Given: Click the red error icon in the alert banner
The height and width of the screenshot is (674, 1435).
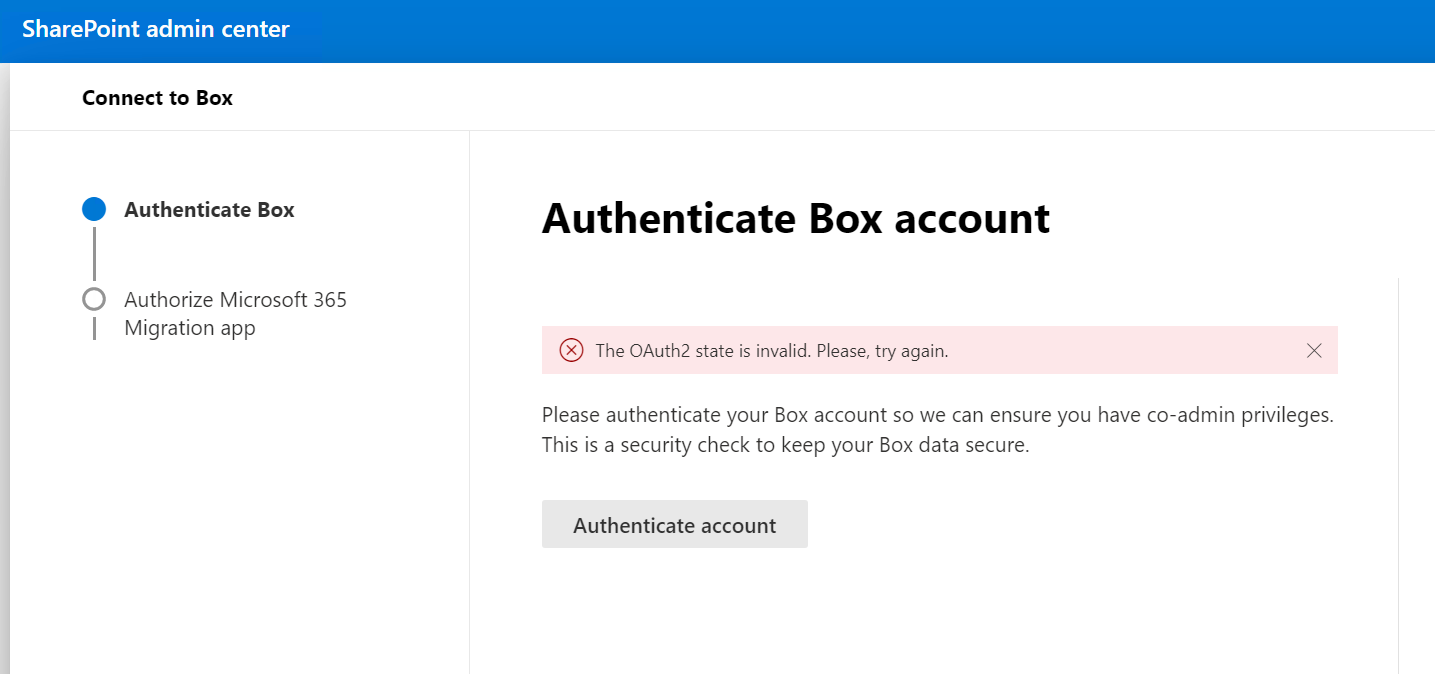Looking at the screenshot, I should point(571,350).
